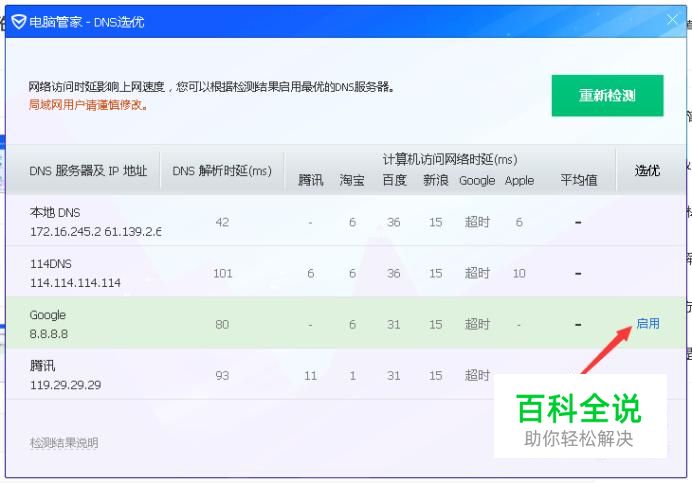Click the 新浪 sub-column header
This screenshot has width=692, height=483.
436,180
